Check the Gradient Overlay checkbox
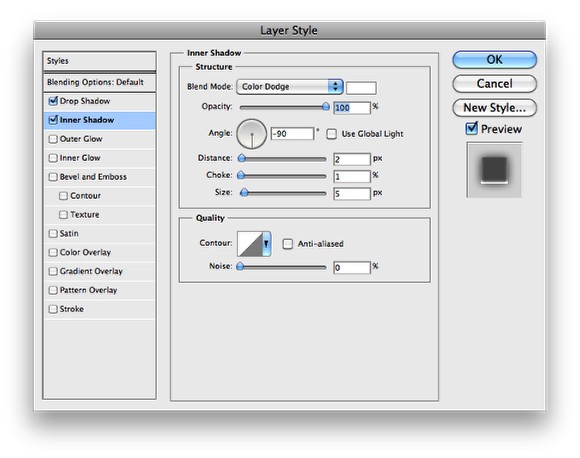The image size is (580, 458). pyautogui.click(x=53, y=271)
